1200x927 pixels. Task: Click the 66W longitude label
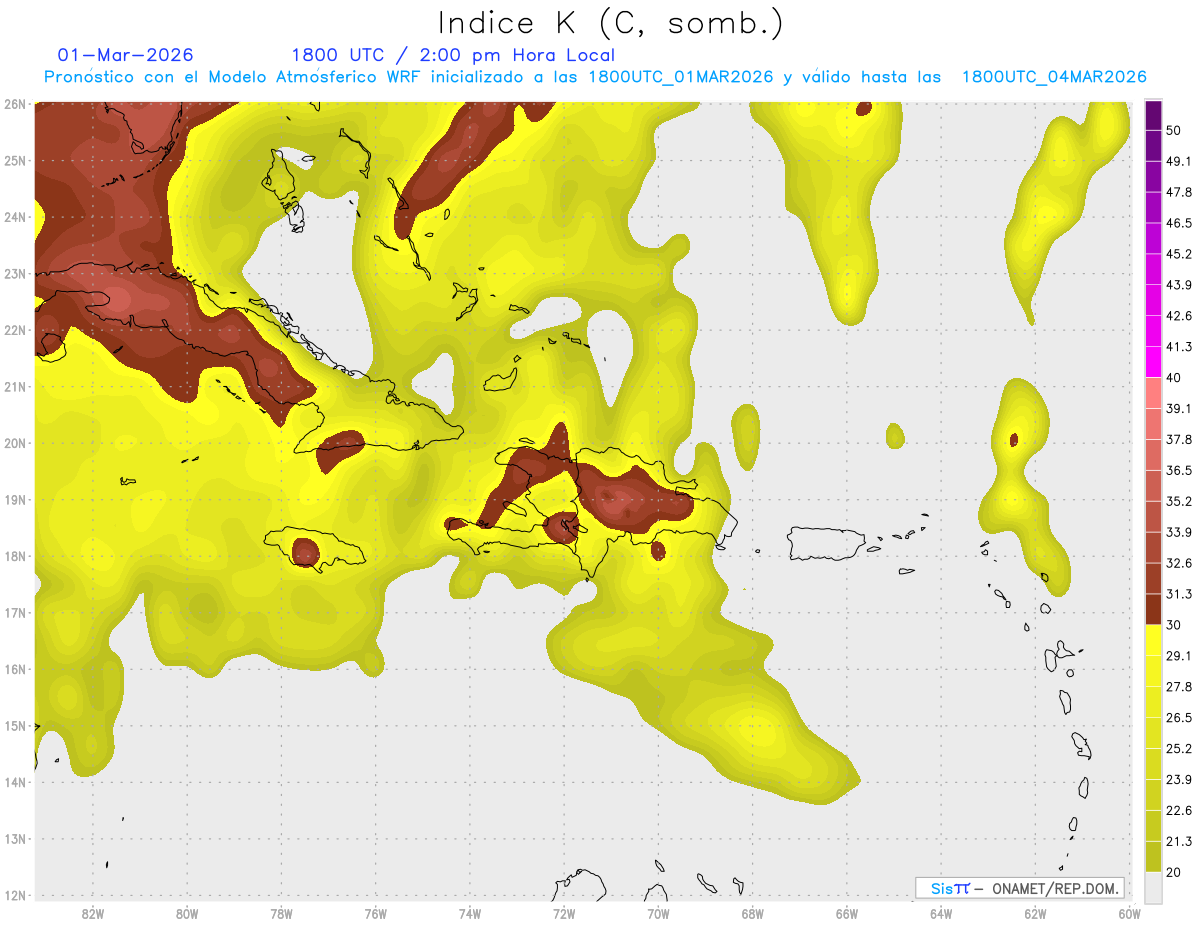pos(847,913)
